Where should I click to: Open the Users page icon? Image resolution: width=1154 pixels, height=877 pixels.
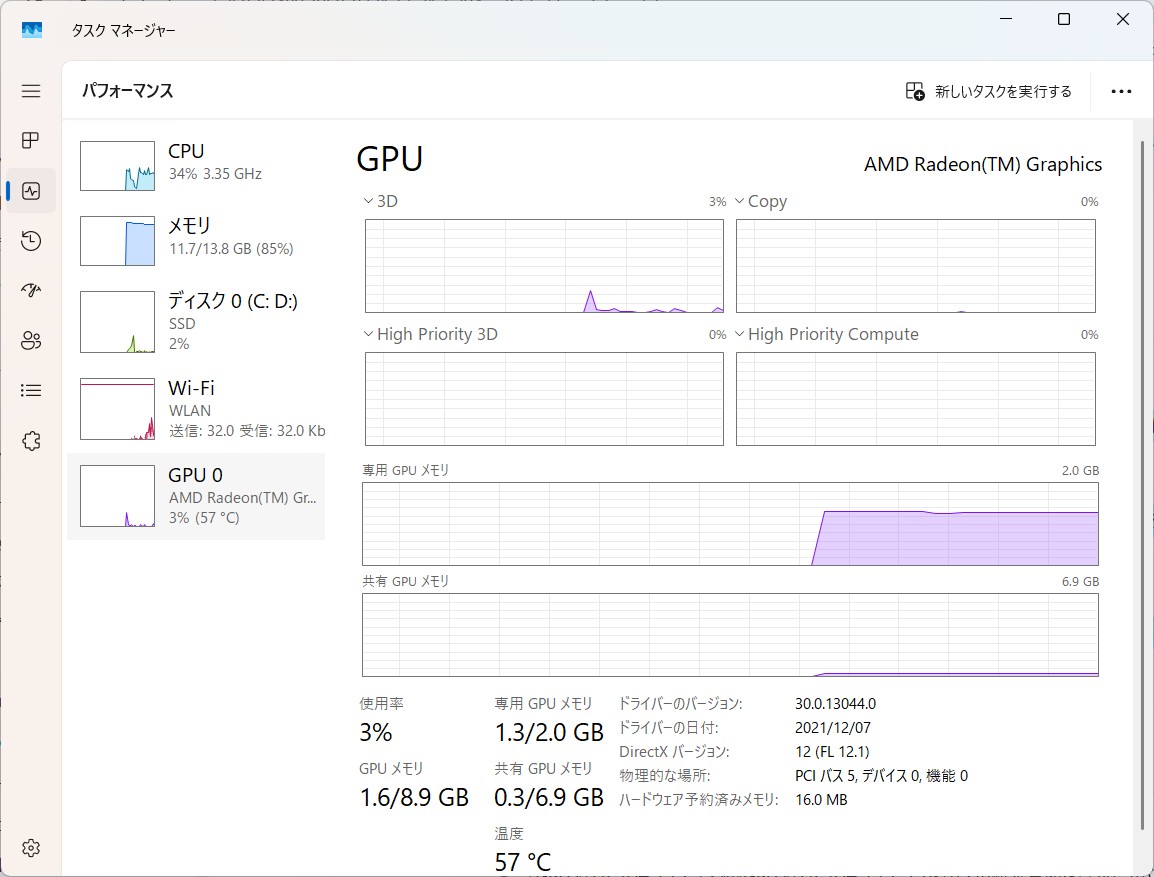31,341
